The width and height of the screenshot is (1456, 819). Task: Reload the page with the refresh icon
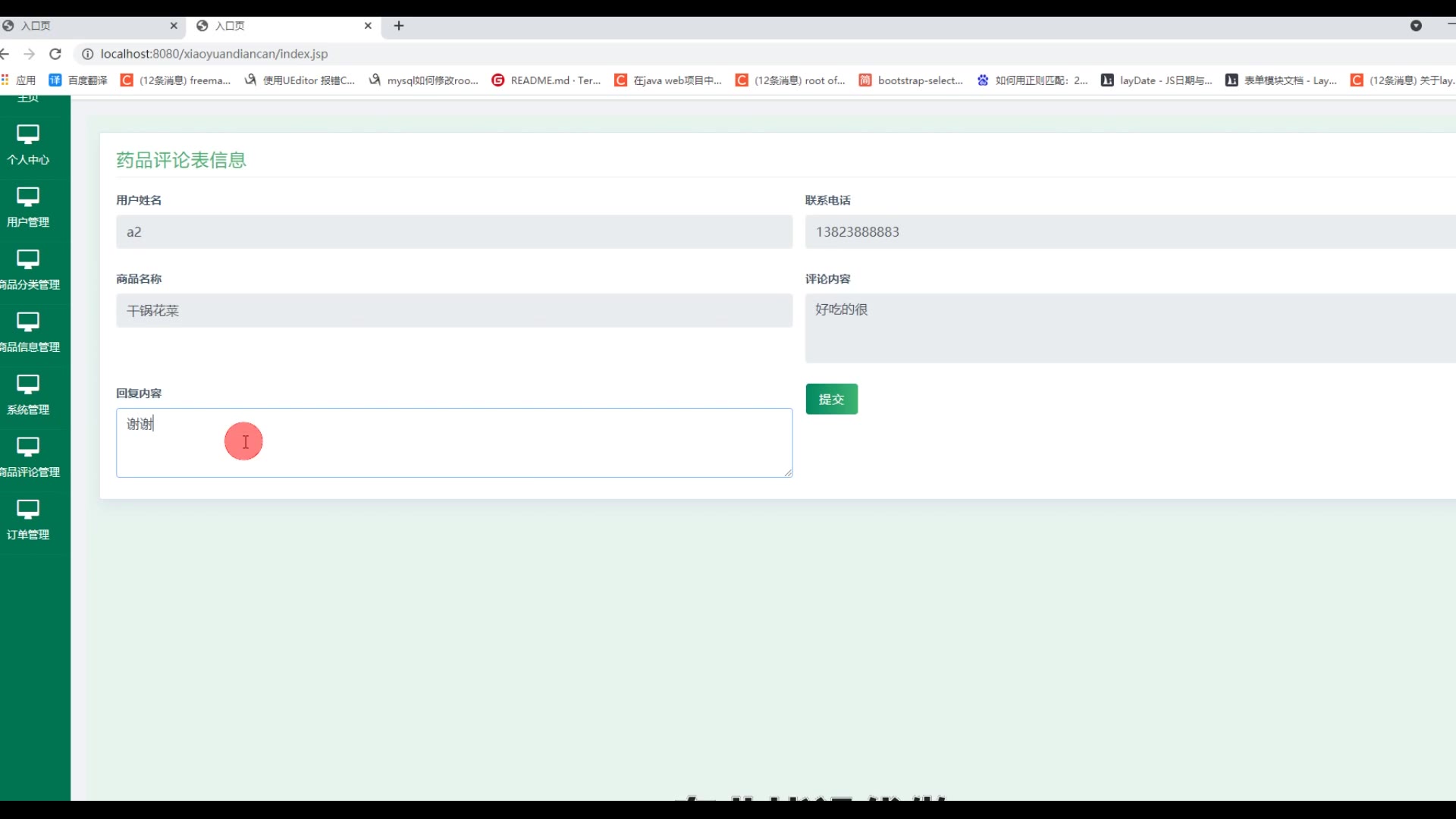click(55, 54)
